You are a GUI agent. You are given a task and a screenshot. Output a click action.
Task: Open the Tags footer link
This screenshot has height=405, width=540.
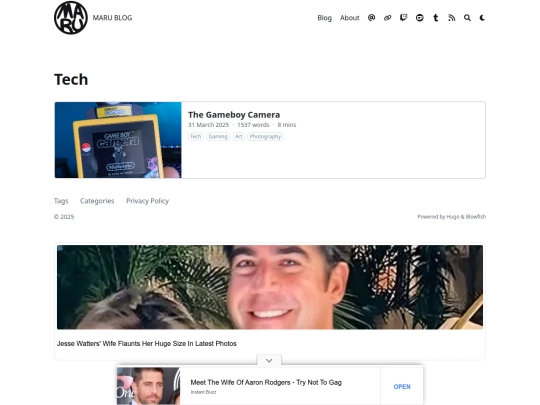tap(61, 201)
